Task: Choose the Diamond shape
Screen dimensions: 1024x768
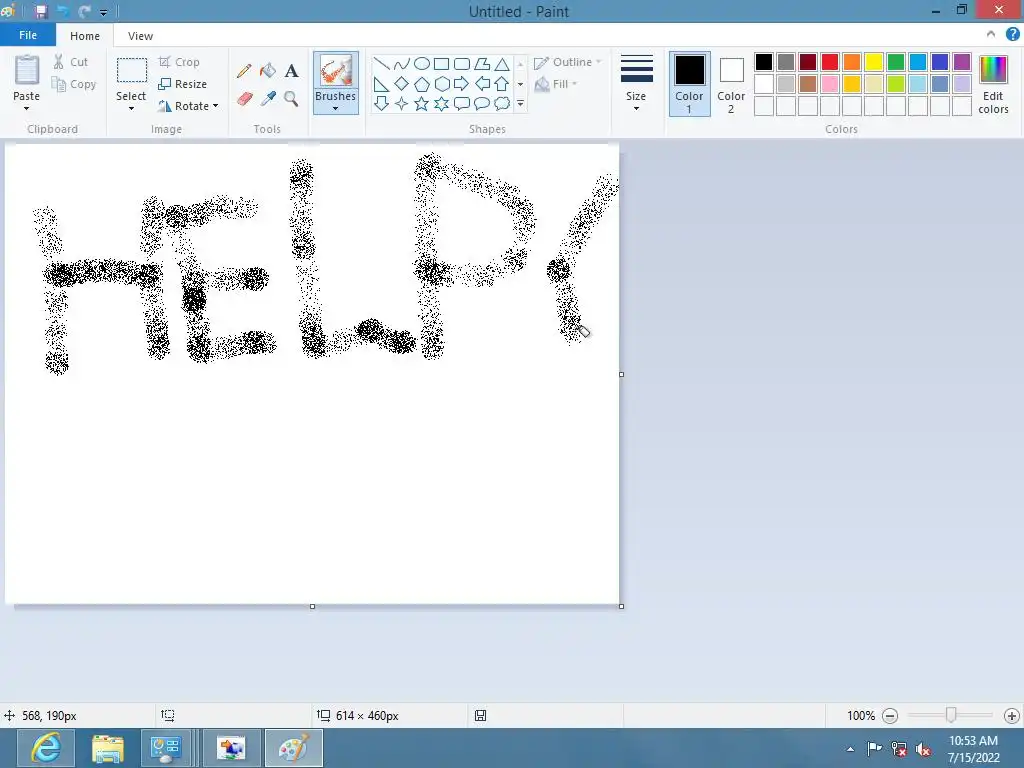Action: click(402, 84)
